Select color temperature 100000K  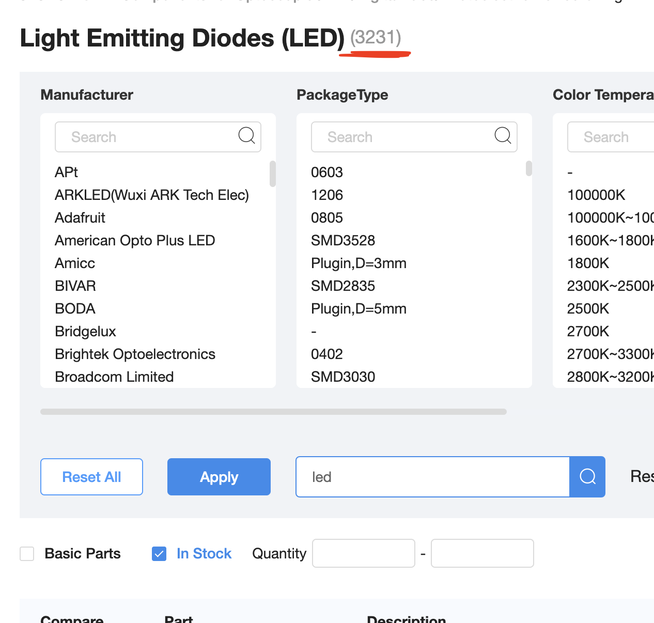596,195
